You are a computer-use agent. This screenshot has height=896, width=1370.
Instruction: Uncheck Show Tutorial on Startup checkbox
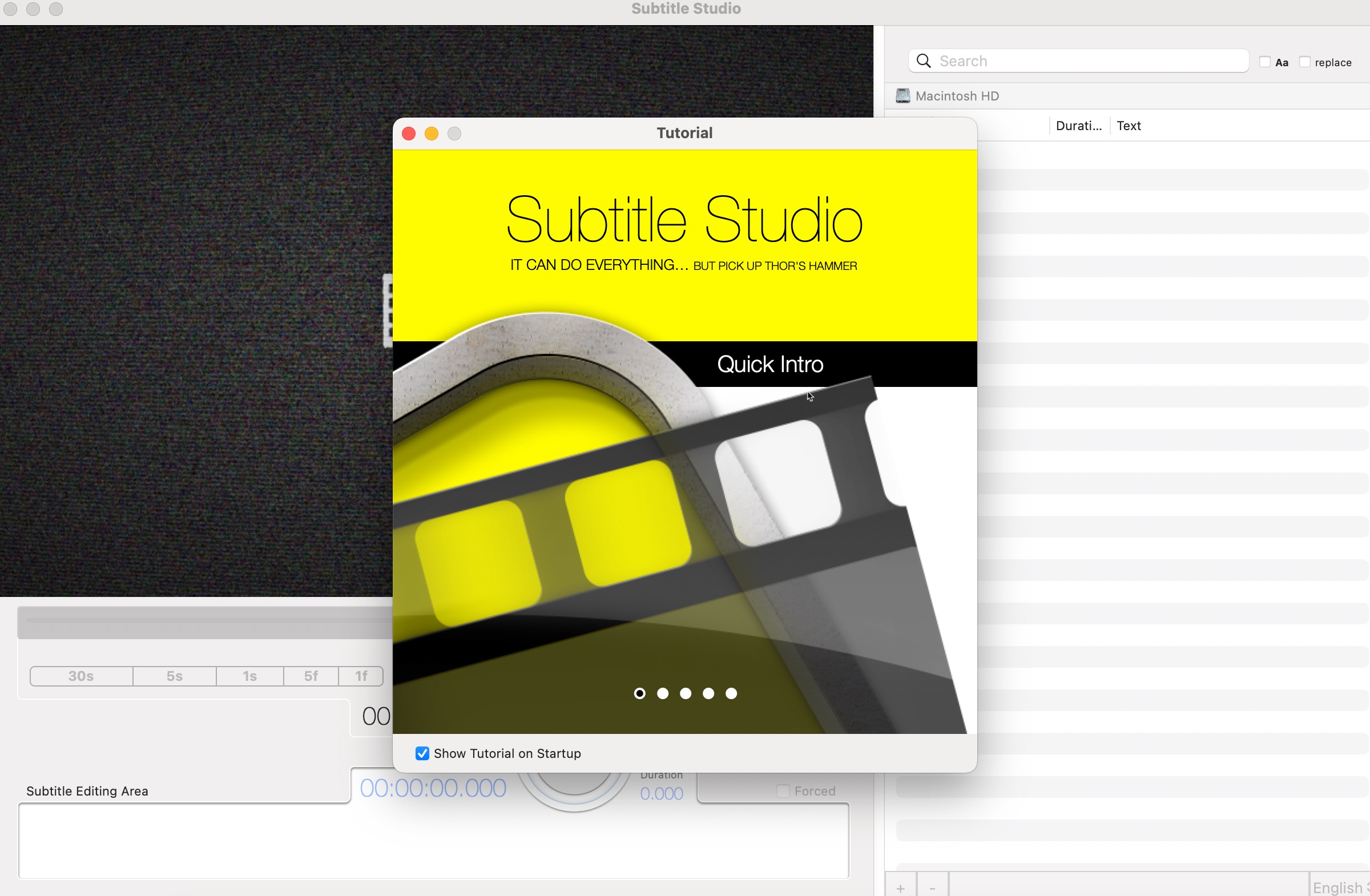coord(422,753)
